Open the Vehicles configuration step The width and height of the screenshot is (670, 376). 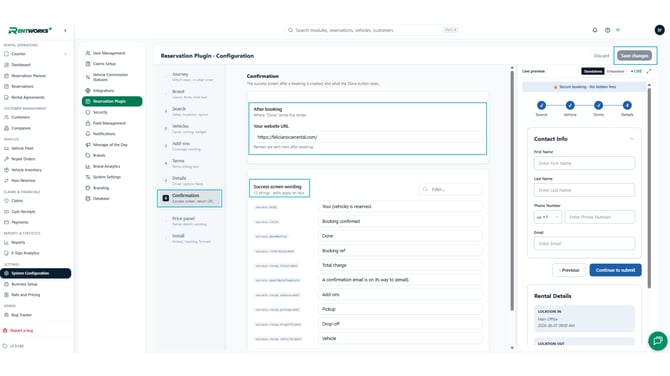pyautogui.click(x=190, y=129)
